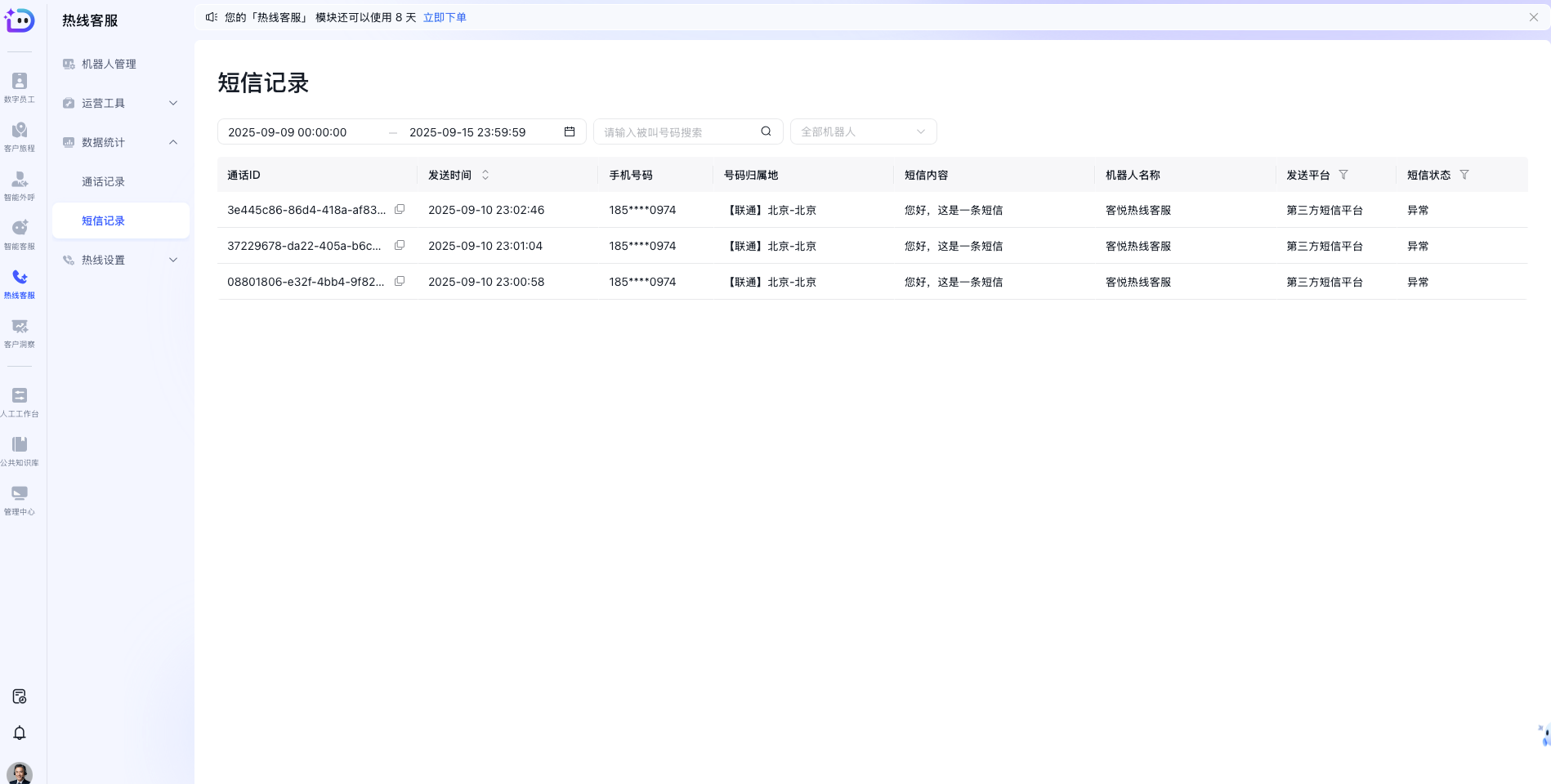
Task: Click the 立即下单 link
Action: 445,17
